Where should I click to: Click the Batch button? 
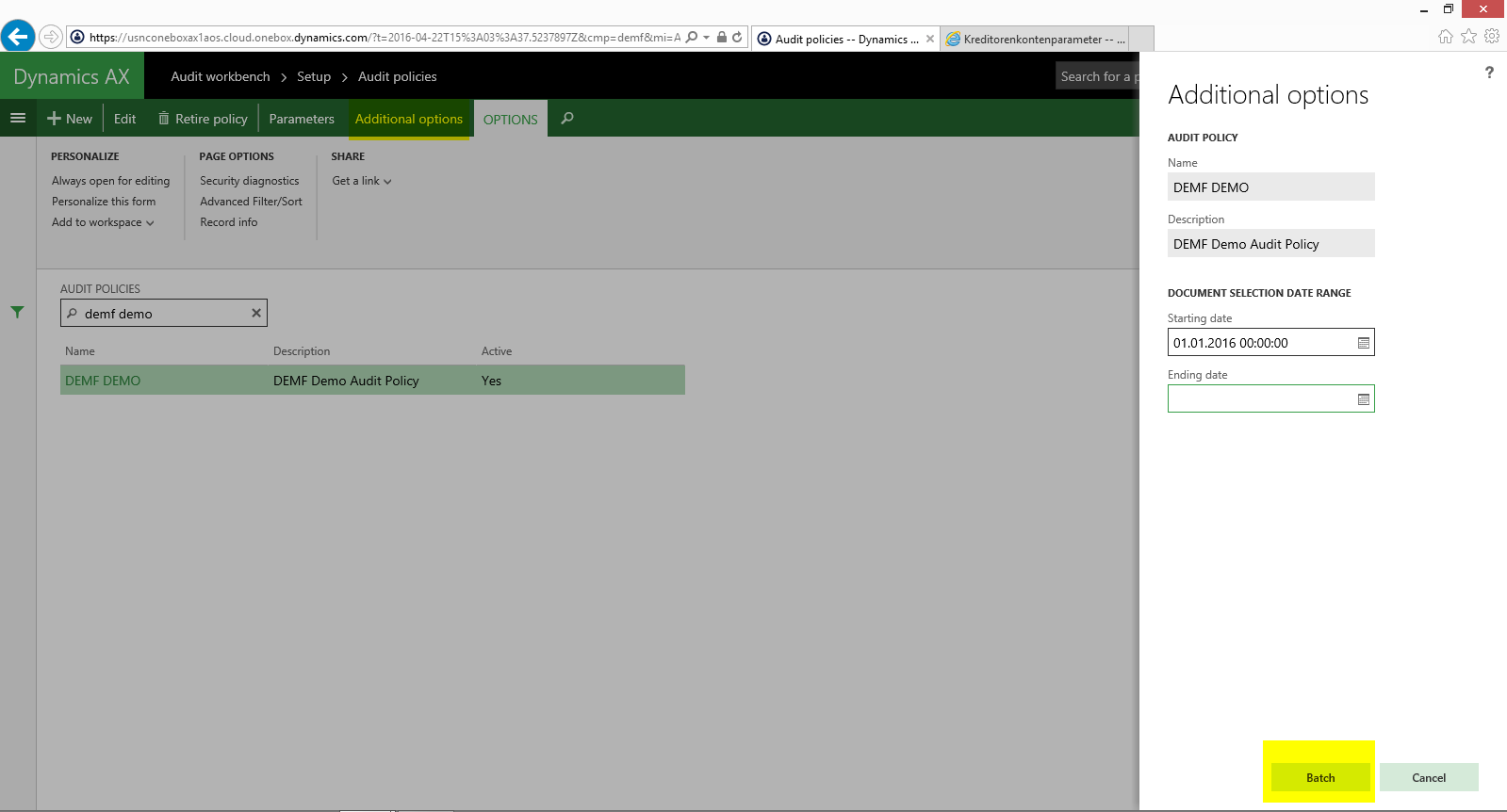click(1319, 777)
